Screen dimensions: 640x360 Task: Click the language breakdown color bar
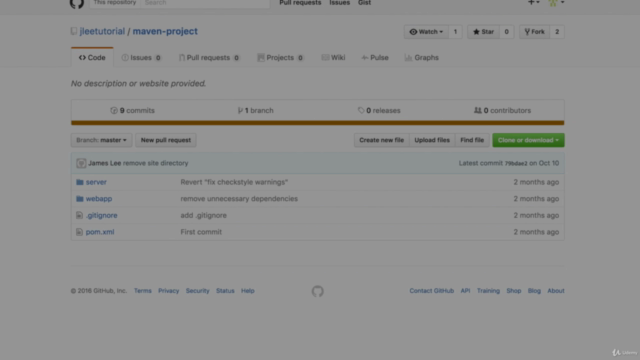tap(318, 123)
